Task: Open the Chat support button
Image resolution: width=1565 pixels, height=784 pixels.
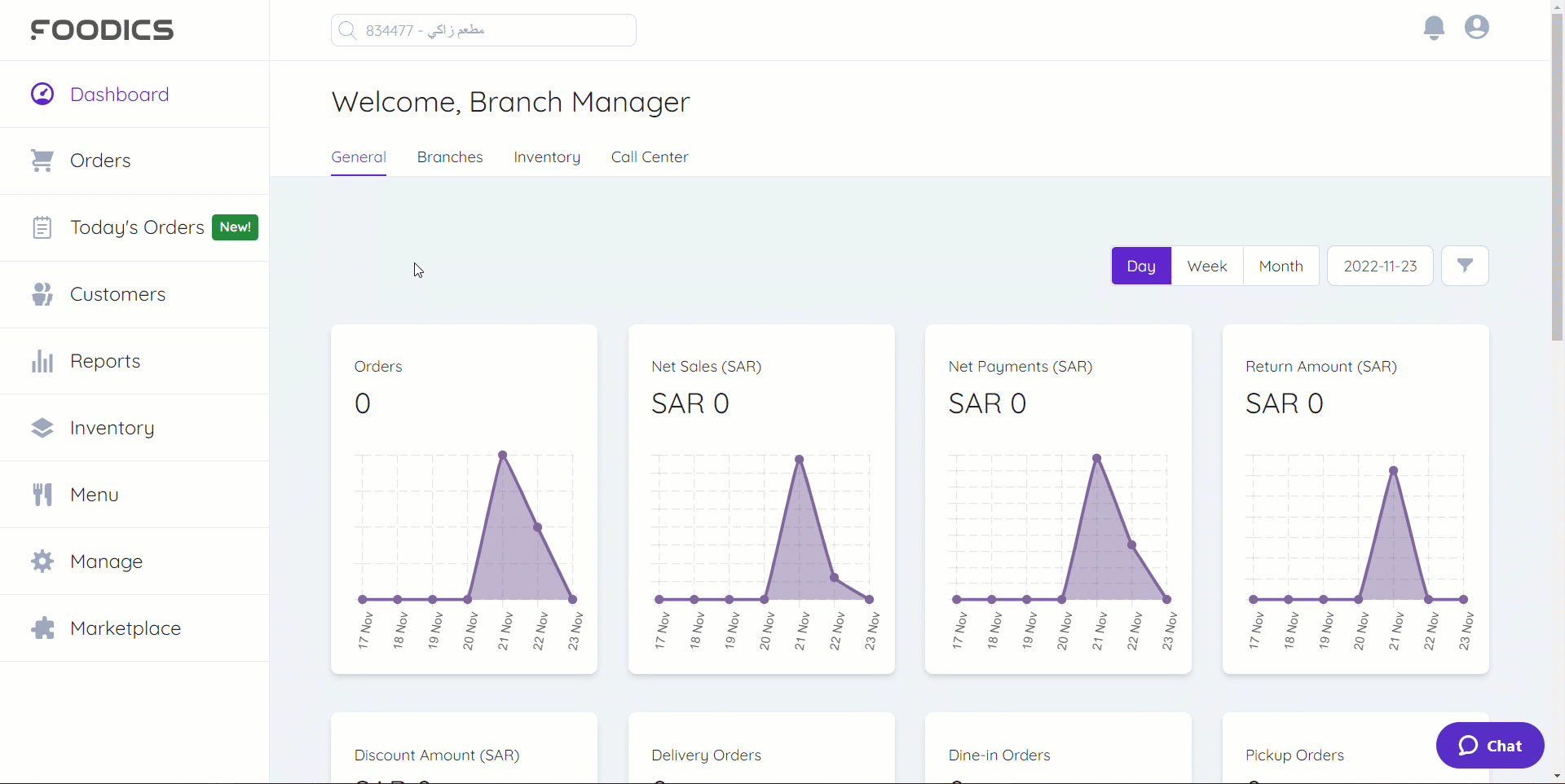Action: pyautogui.click(x=1489, y=745)
